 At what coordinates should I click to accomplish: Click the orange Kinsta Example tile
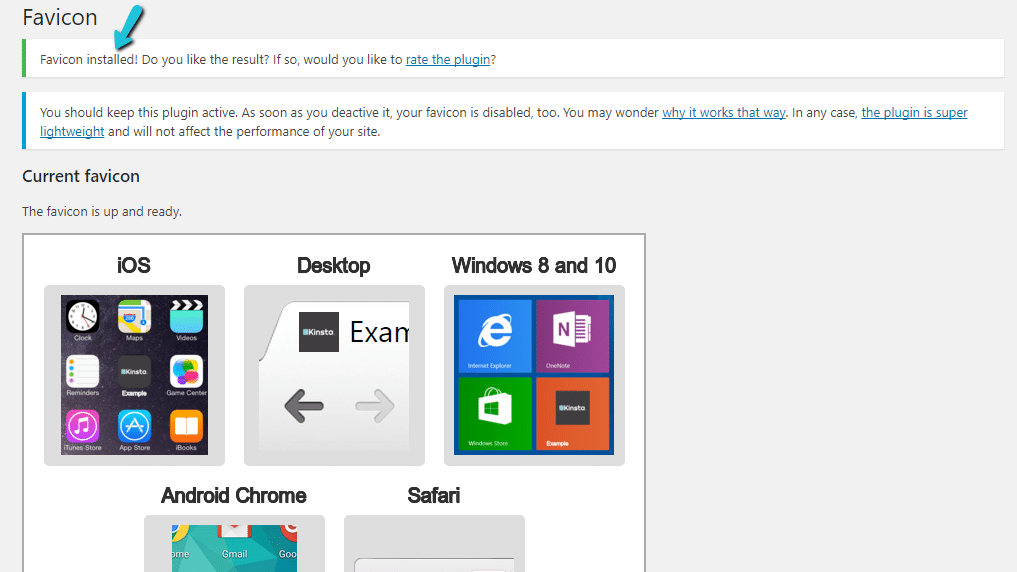(x=573, y=413)
